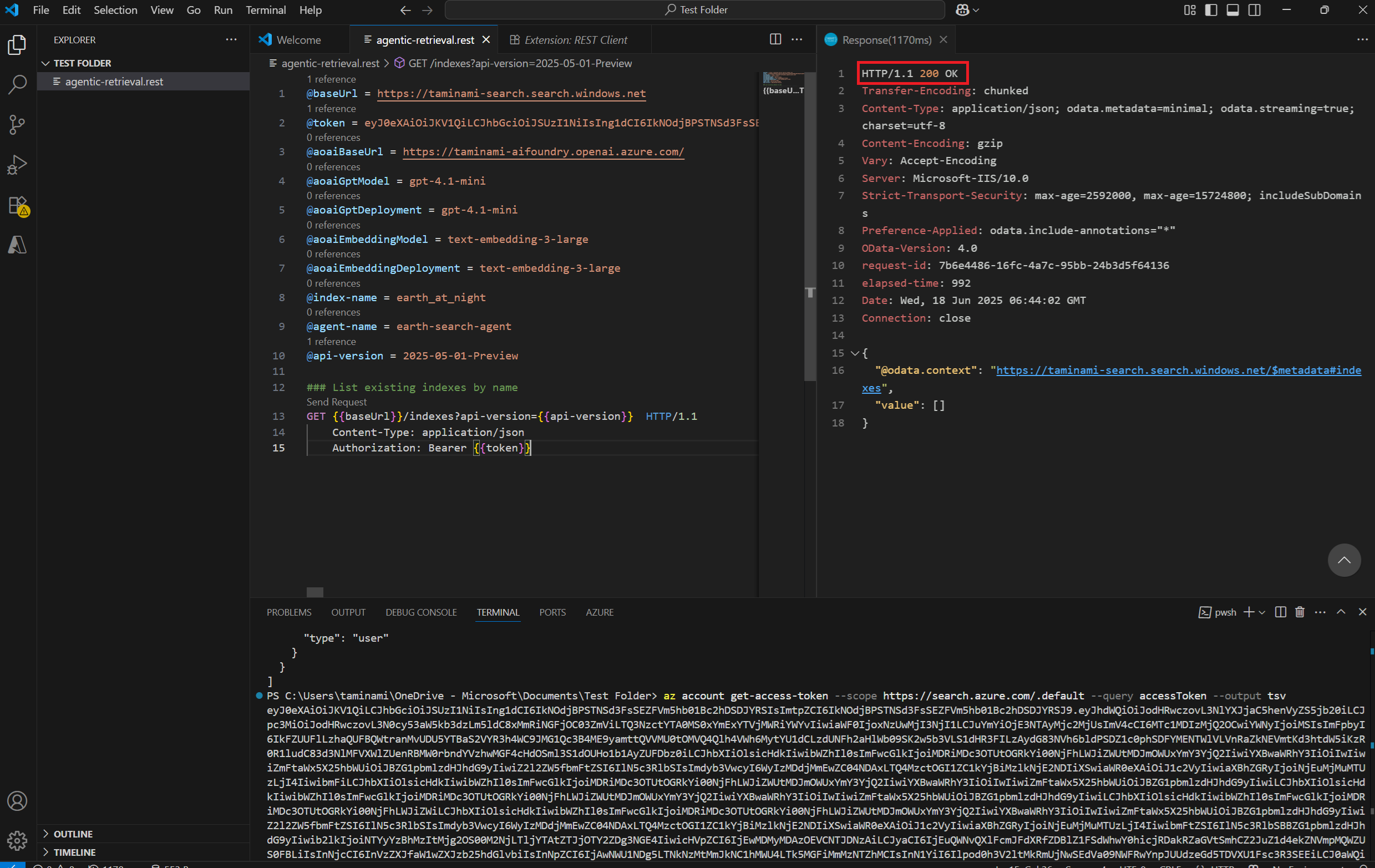1375x868 pixels.
Task: Click '1 reference' lens above @baseUrl
Action: (x=331, y=79)
